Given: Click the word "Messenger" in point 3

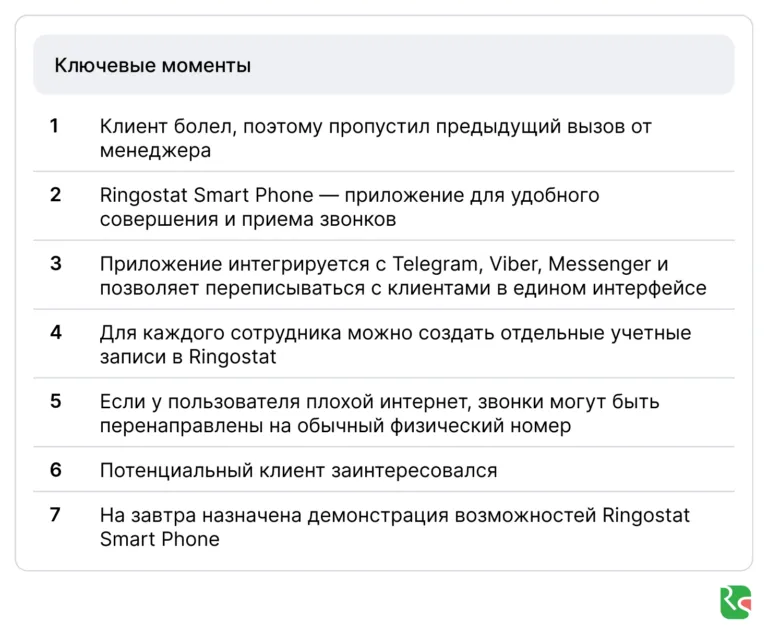Looking at the screenshot, I should [598, 264].
